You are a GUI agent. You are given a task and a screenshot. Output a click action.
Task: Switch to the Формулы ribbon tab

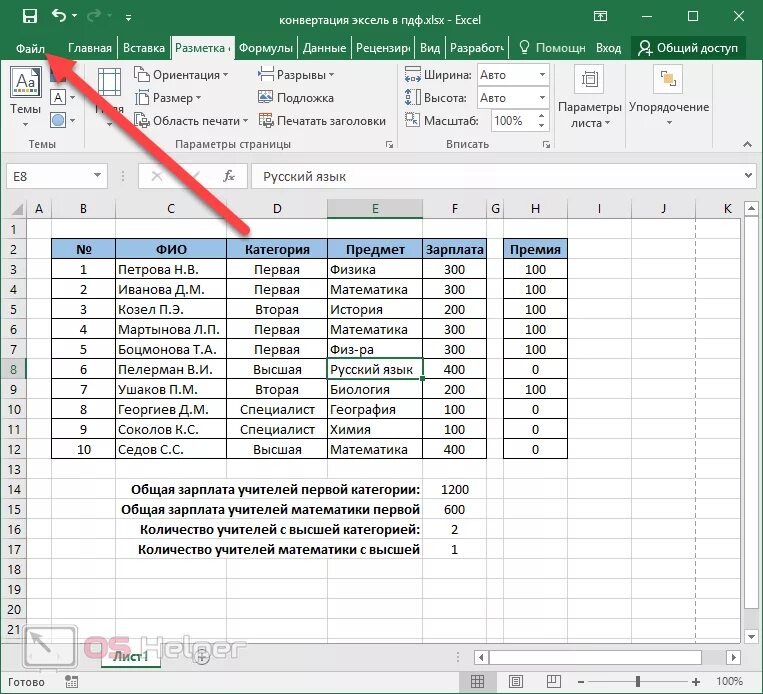(266, 48)
